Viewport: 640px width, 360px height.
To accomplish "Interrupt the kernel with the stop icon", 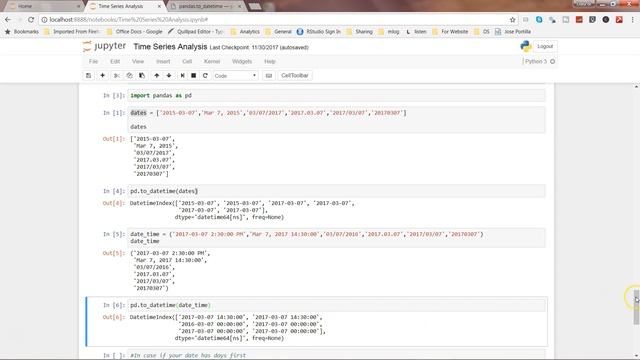I will [193, 76].
